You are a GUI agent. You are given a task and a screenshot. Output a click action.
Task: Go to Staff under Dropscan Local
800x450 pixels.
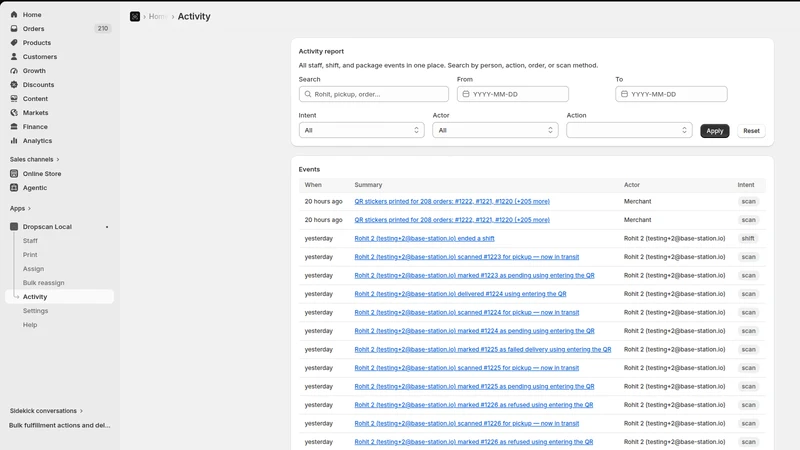(x=30, y=241)
